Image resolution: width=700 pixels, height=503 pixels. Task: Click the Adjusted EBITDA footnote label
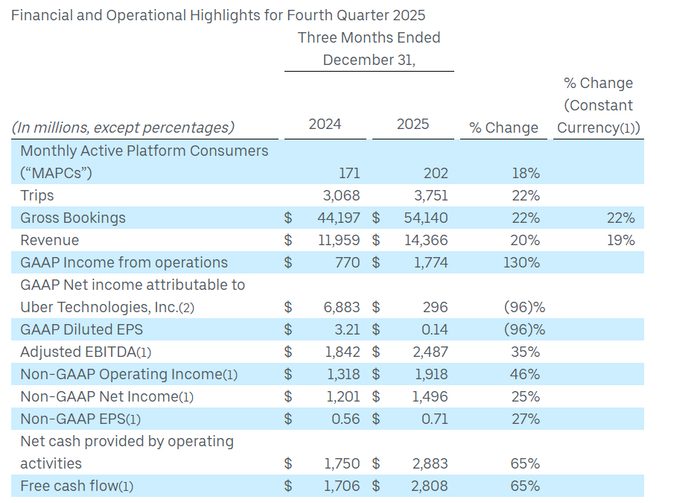[86, 352]
